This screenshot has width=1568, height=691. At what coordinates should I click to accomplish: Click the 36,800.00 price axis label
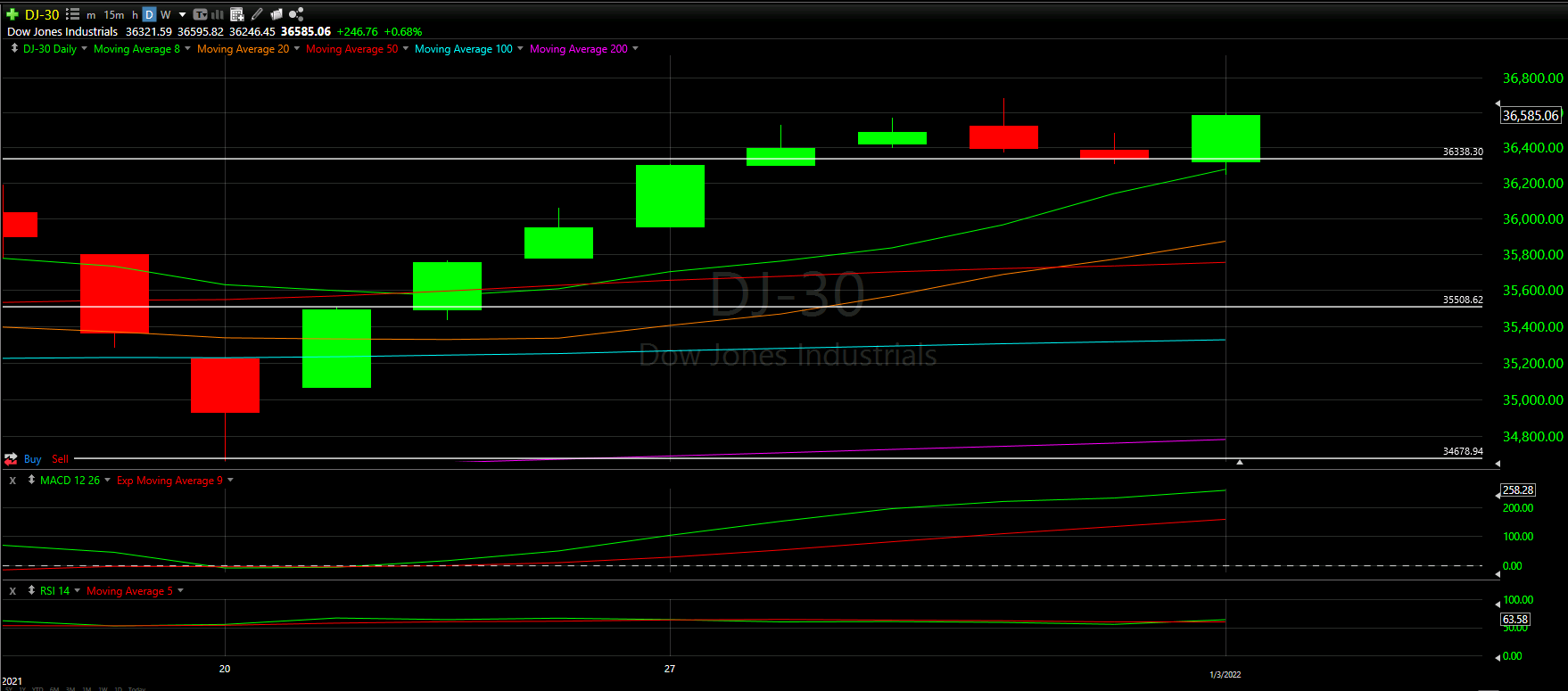point(1532,78)
